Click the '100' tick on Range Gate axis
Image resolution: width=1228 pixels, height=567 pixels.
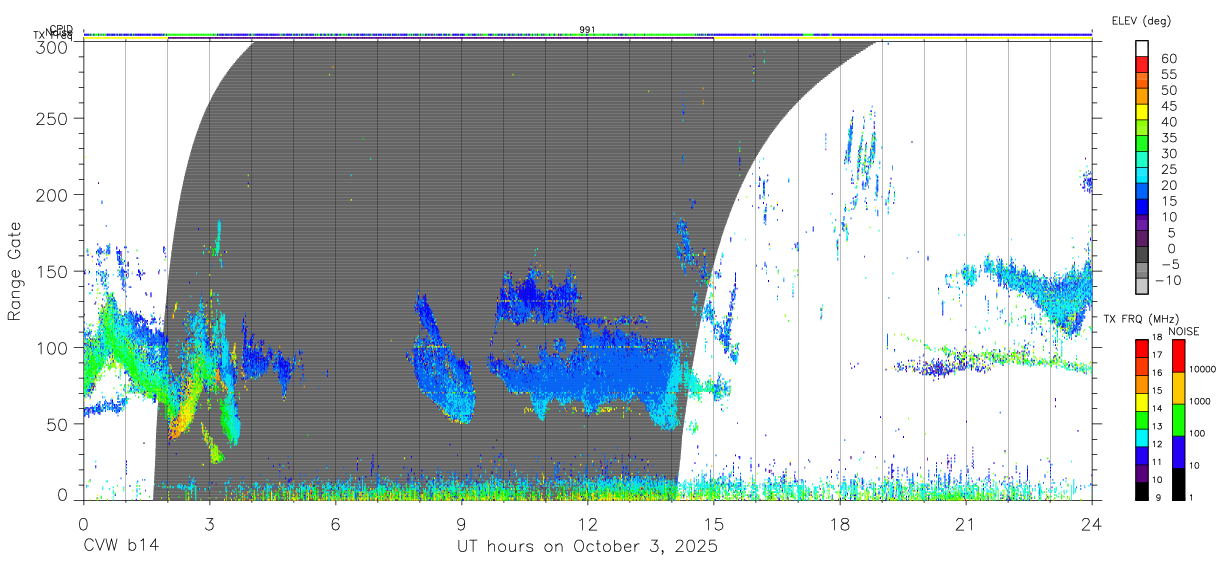coord(52,348)
